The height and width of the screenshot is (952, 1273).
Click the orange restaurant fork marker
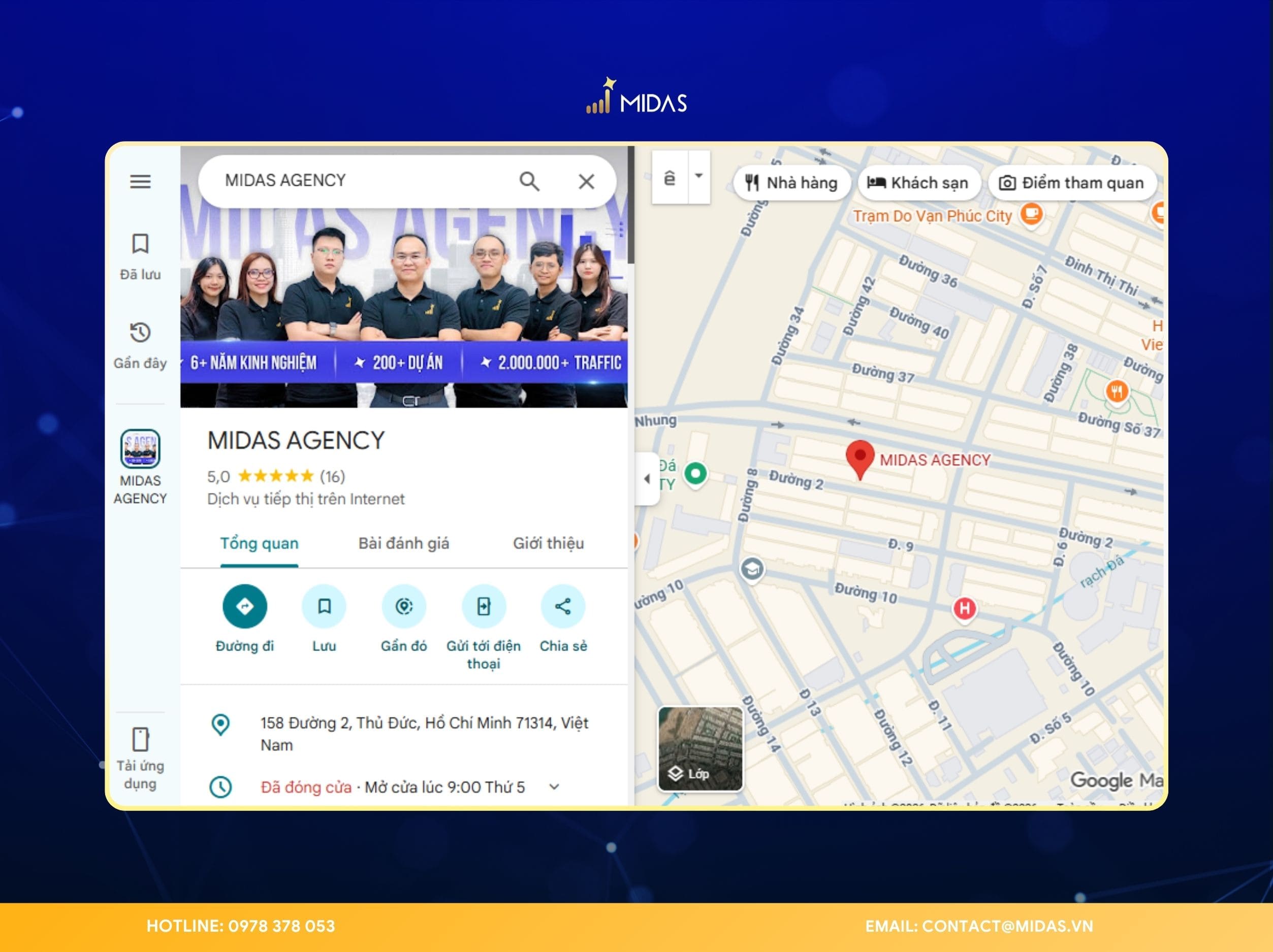point(1117,392)
